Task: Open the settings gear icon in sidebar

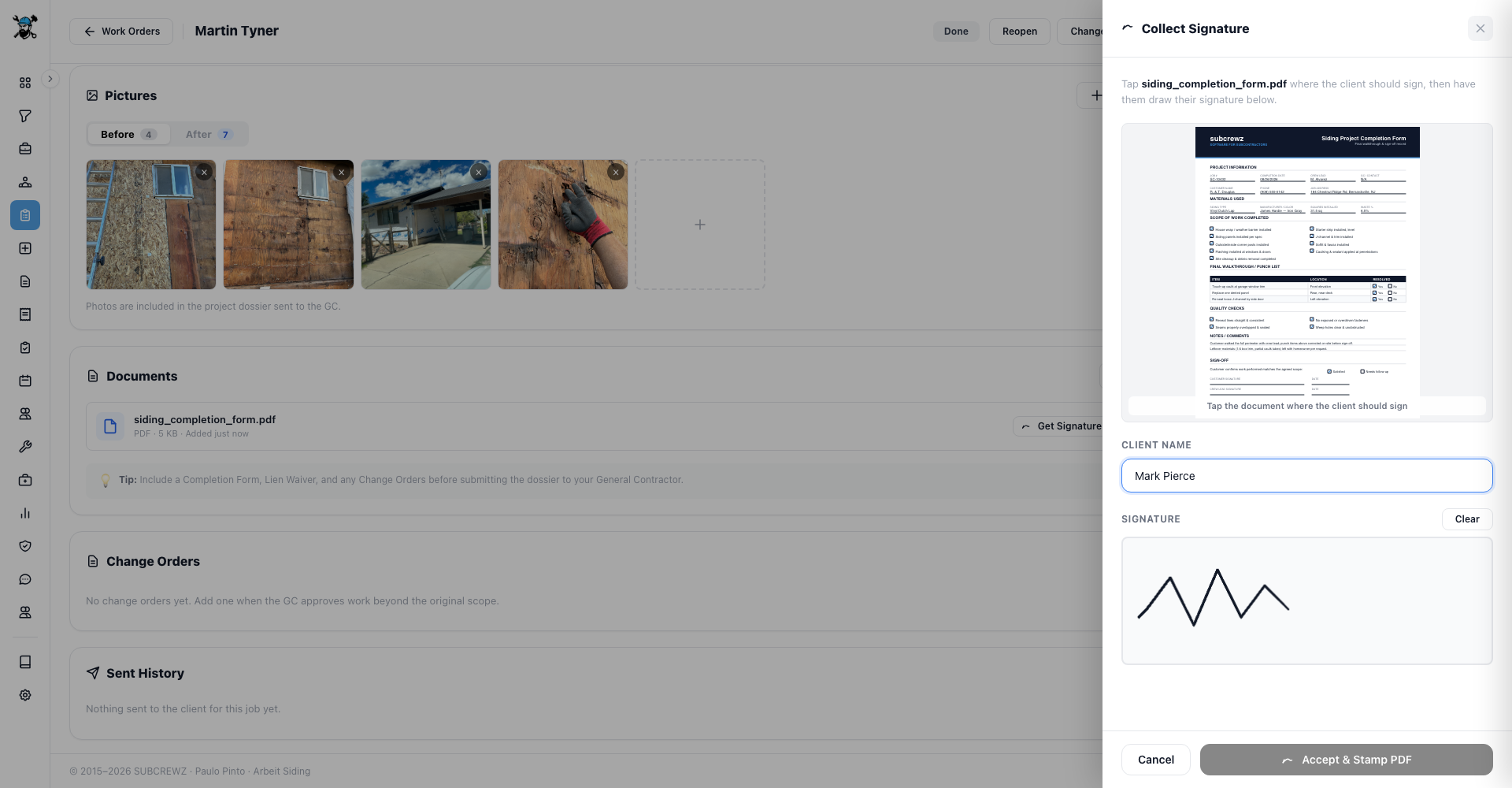Action: (25, 695)
